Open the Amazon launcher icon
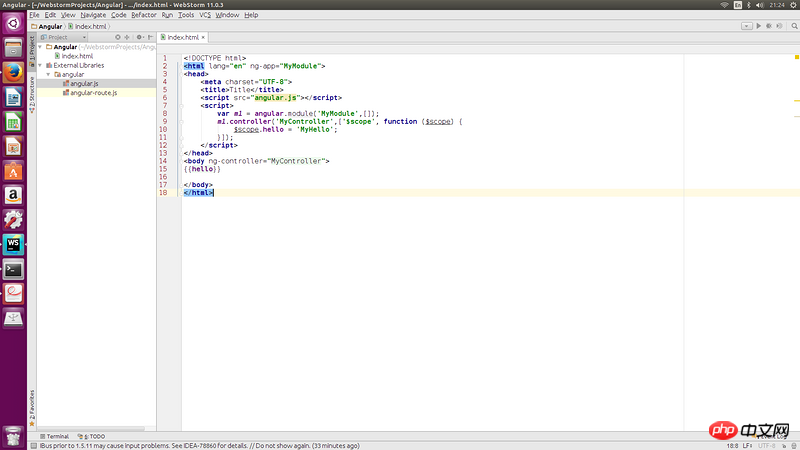 13,195
